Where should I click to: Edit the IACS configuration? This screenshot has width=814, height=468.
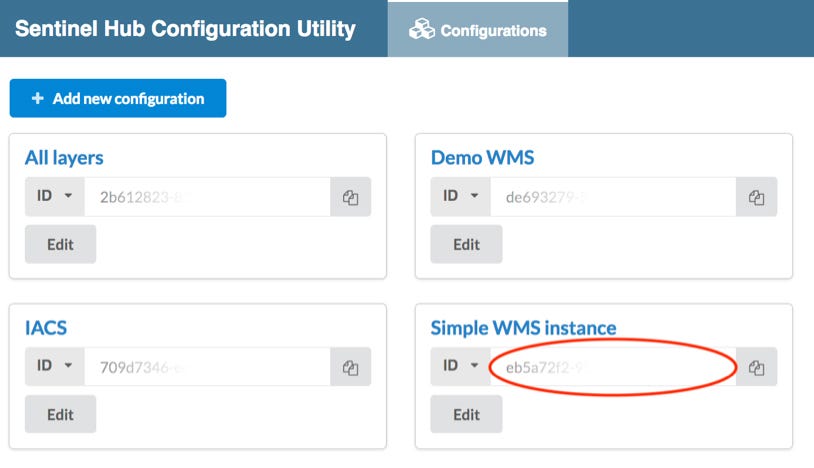click(x=60, y=415)
